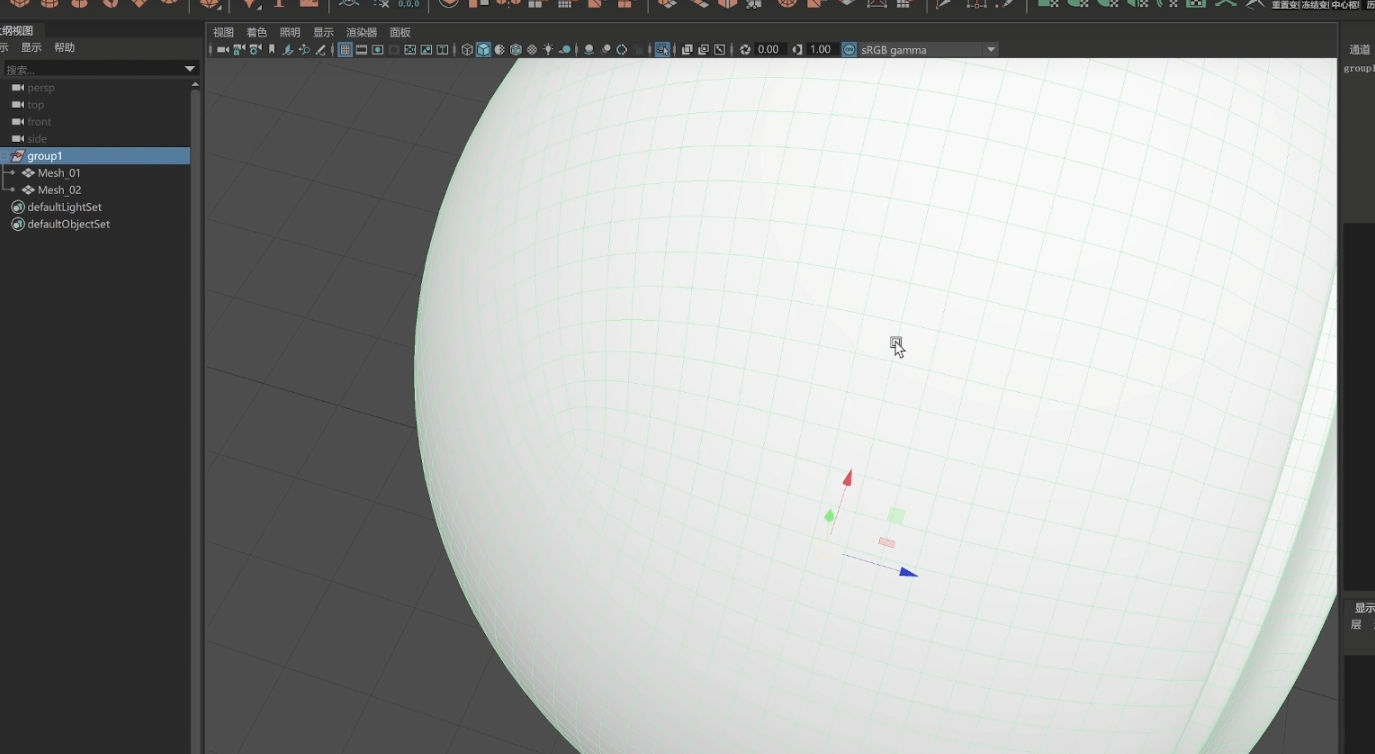
Task: Open the Grease Pencil tool icon
Action: click(320, 49)
